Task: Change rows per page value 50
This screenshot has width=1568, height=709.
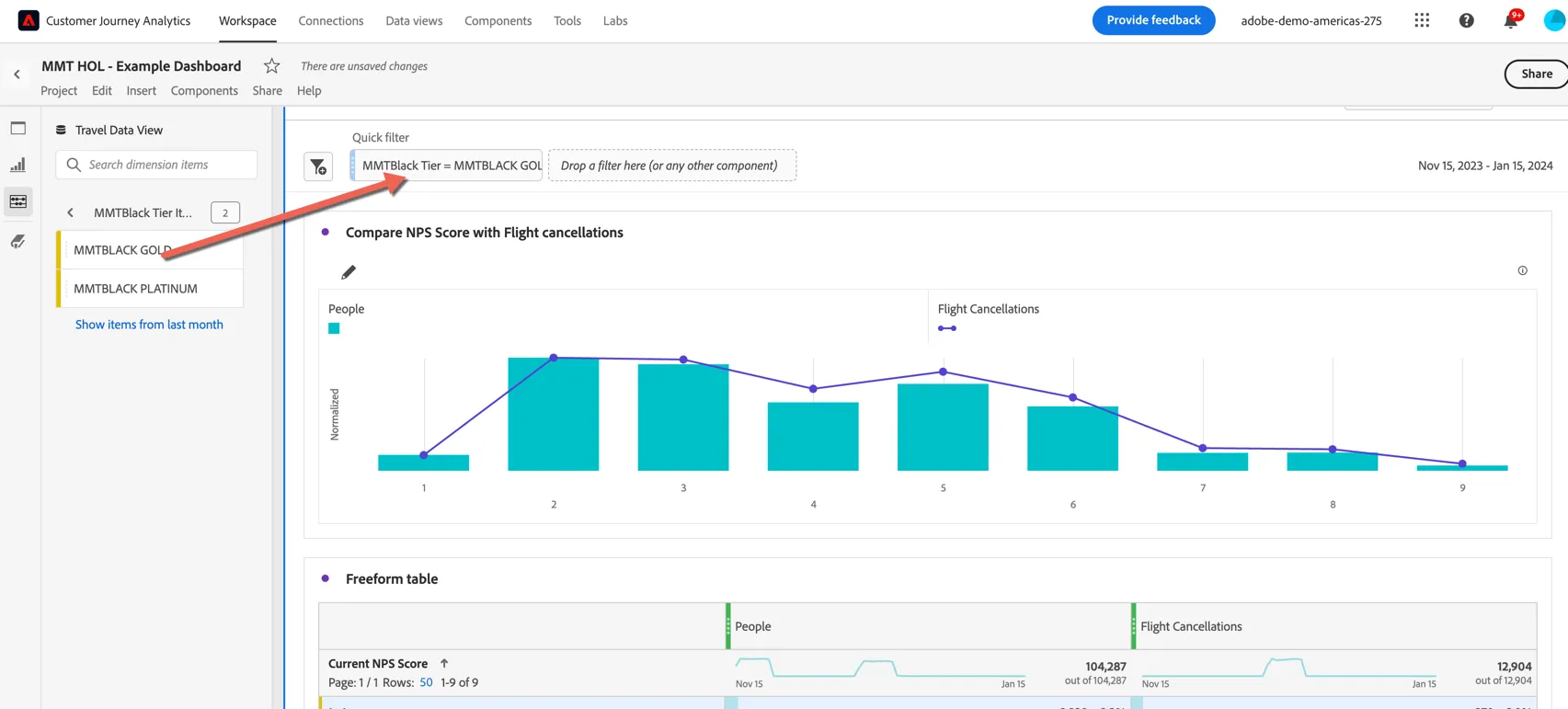Action: coord(426,682)
